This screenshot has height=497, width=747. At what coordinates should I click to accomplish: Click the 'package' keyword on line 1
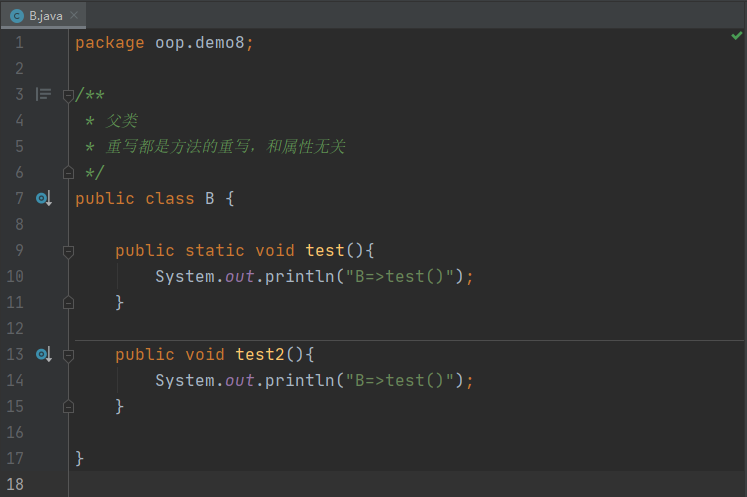coord(110,43)
